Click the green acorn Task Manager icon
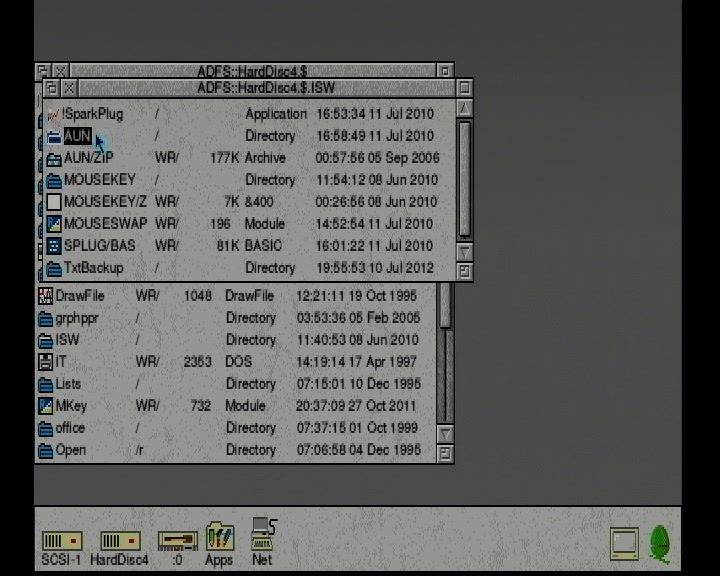 (x=659, y=543)
